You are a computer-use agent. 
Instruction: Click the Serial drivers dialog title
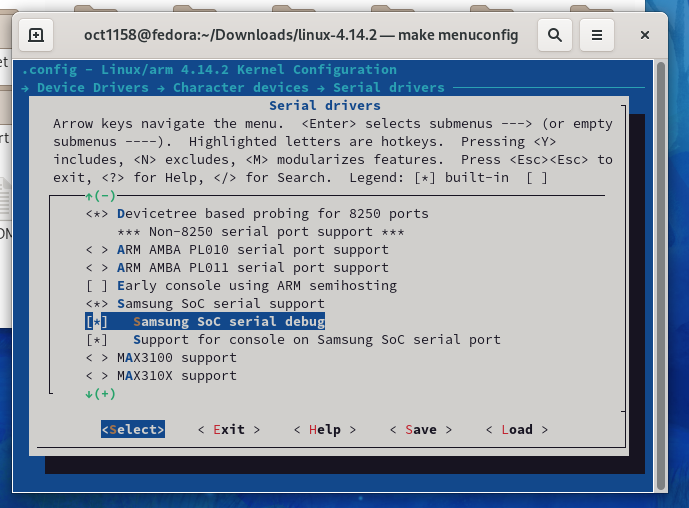pos(325,106)
